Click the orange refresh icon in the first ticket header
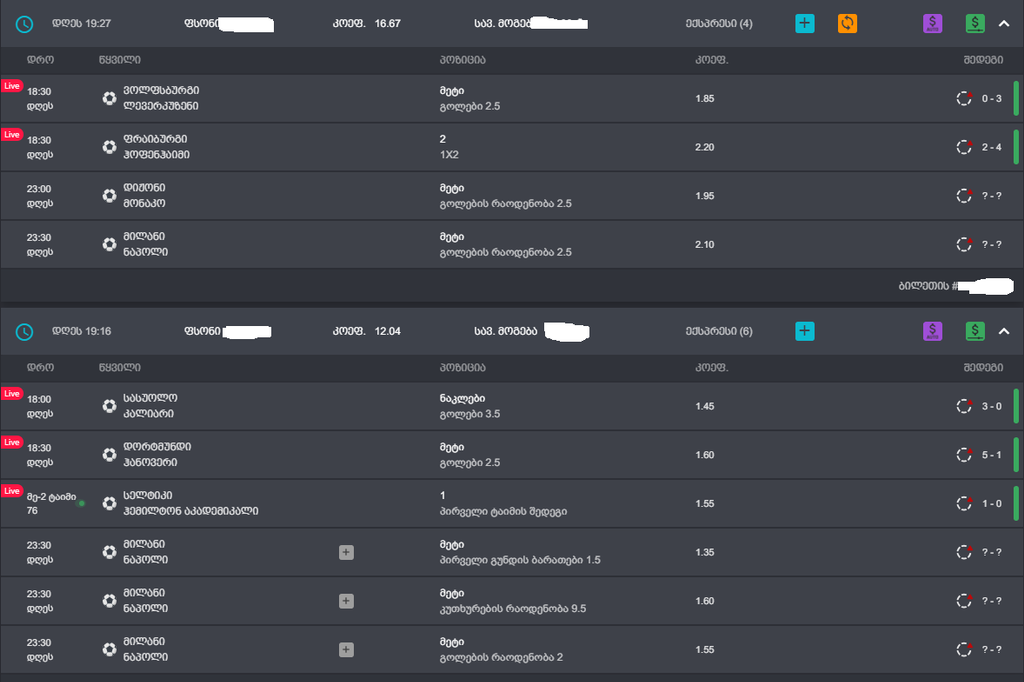The image size is (1024, 682). pos(847,23)
